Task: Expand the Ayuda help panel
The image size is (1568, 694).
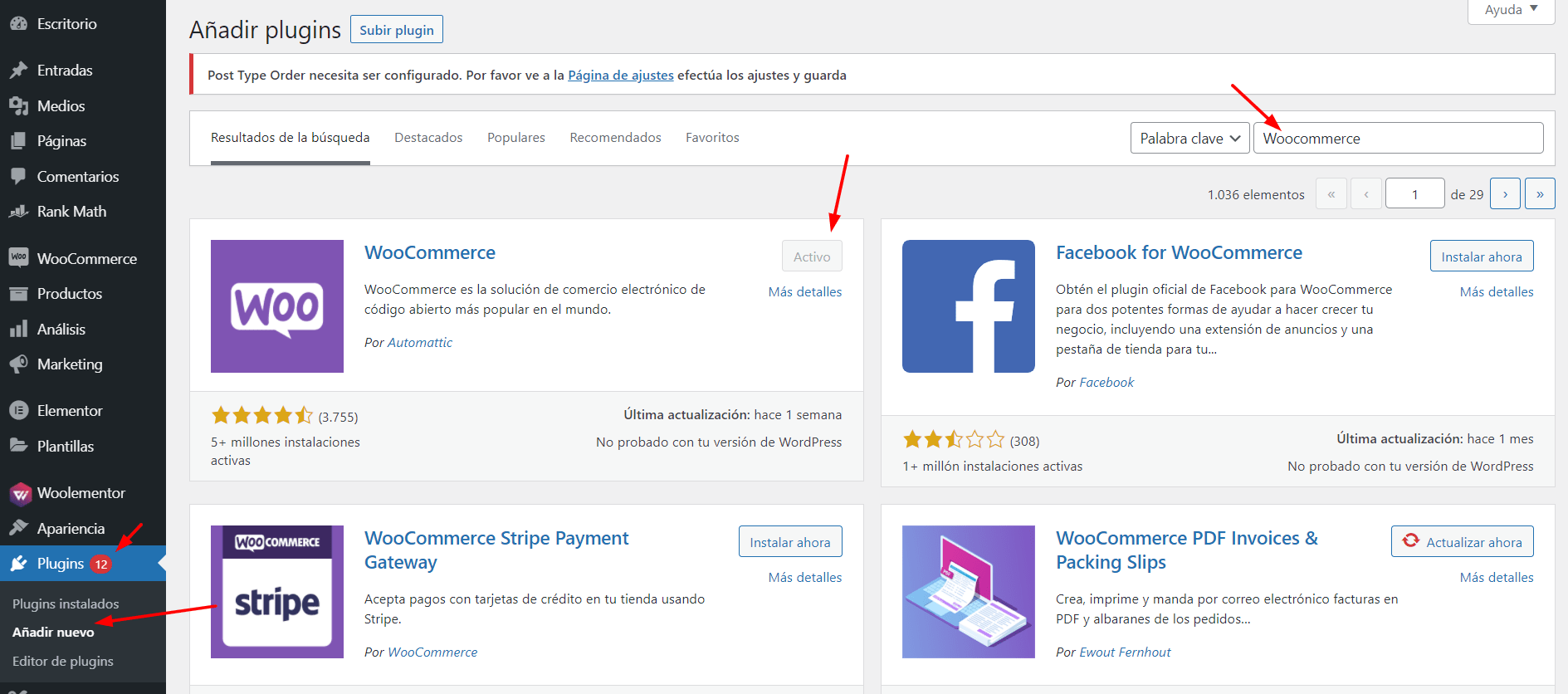Action: point(1511,10)
